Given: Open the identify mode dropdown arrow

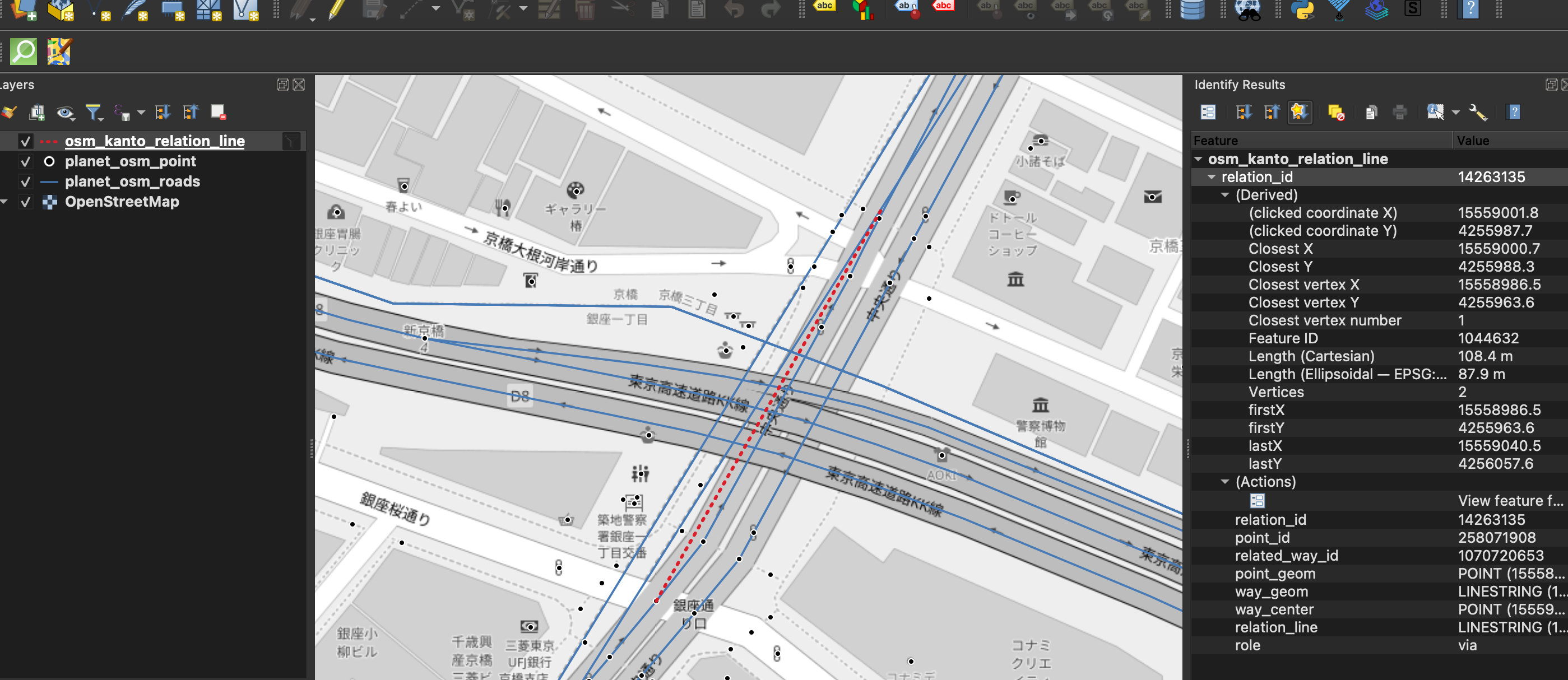Looking at the screenshot, I should click(1455, 112).
